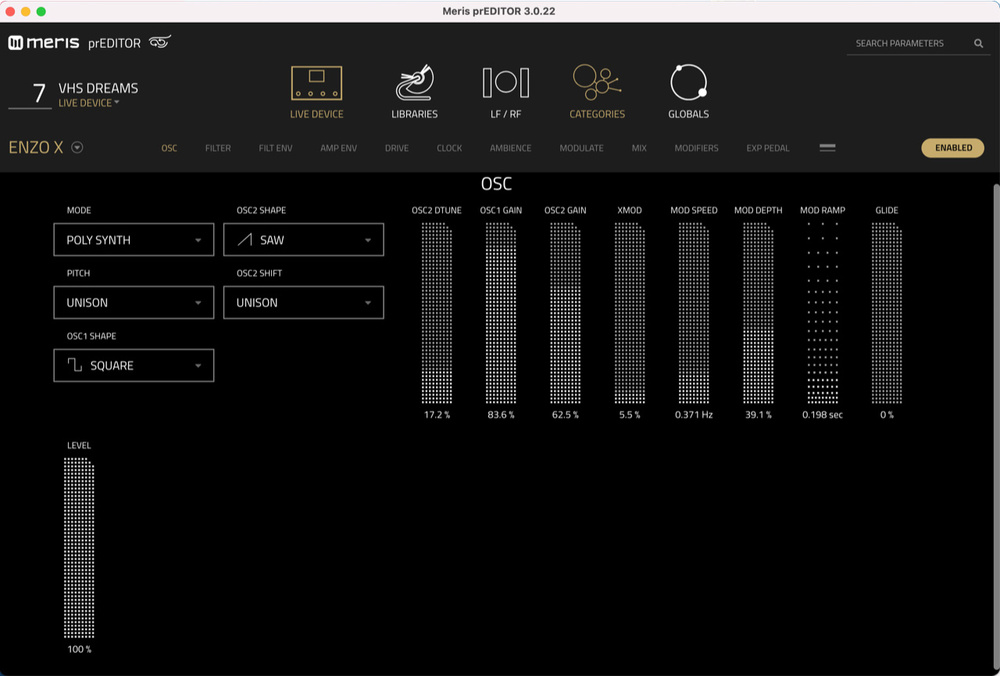Click the OSC1 GAIN slider
The width and height of the screenshot is (1000, 676).
pyautogui.click(x=501, y=312)
